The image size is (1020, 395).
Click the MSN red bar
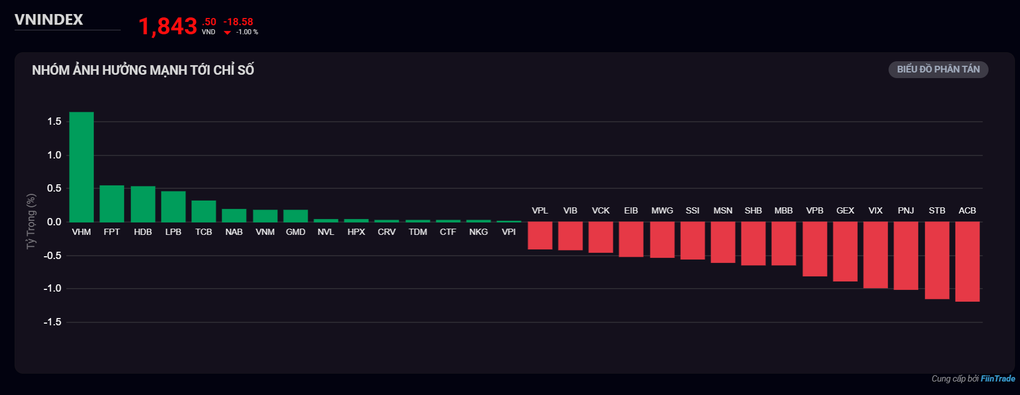click(723, 243)
